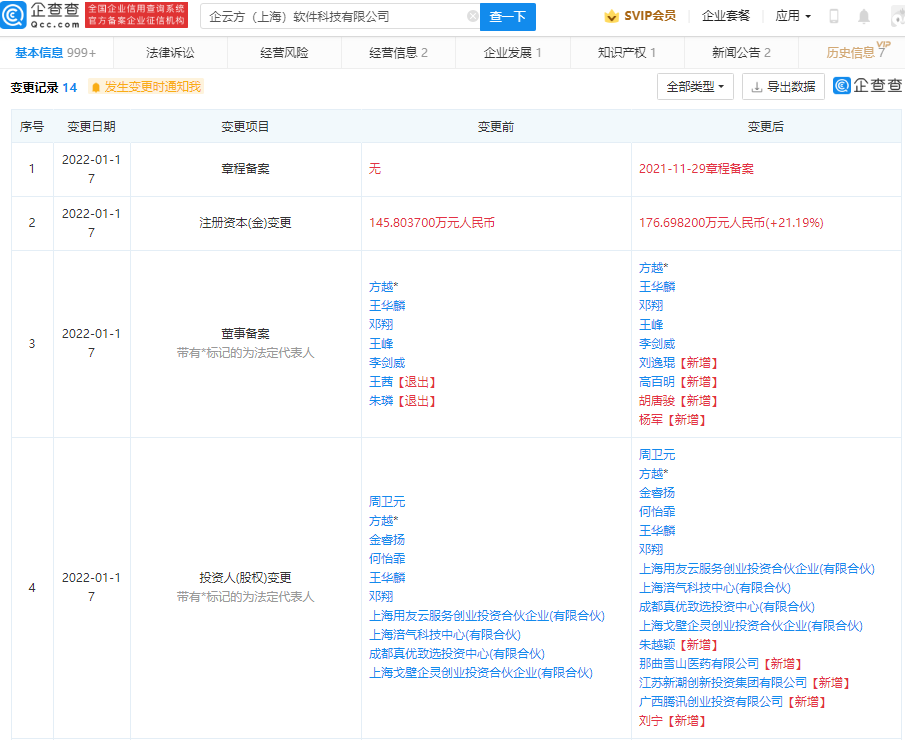The image size is (905, 740).
Task: Click the 序号 column header
Action: pos(32,126)
